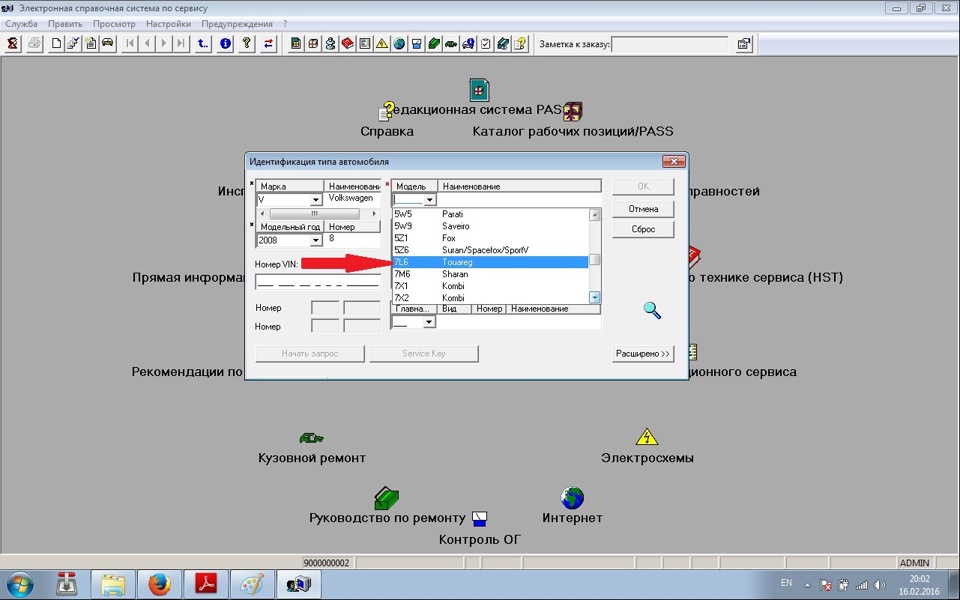The width and height of the screenshot is (960, 600).
Task: Click the clipboard checkmark toolbar icon
Action: [486, 43]
